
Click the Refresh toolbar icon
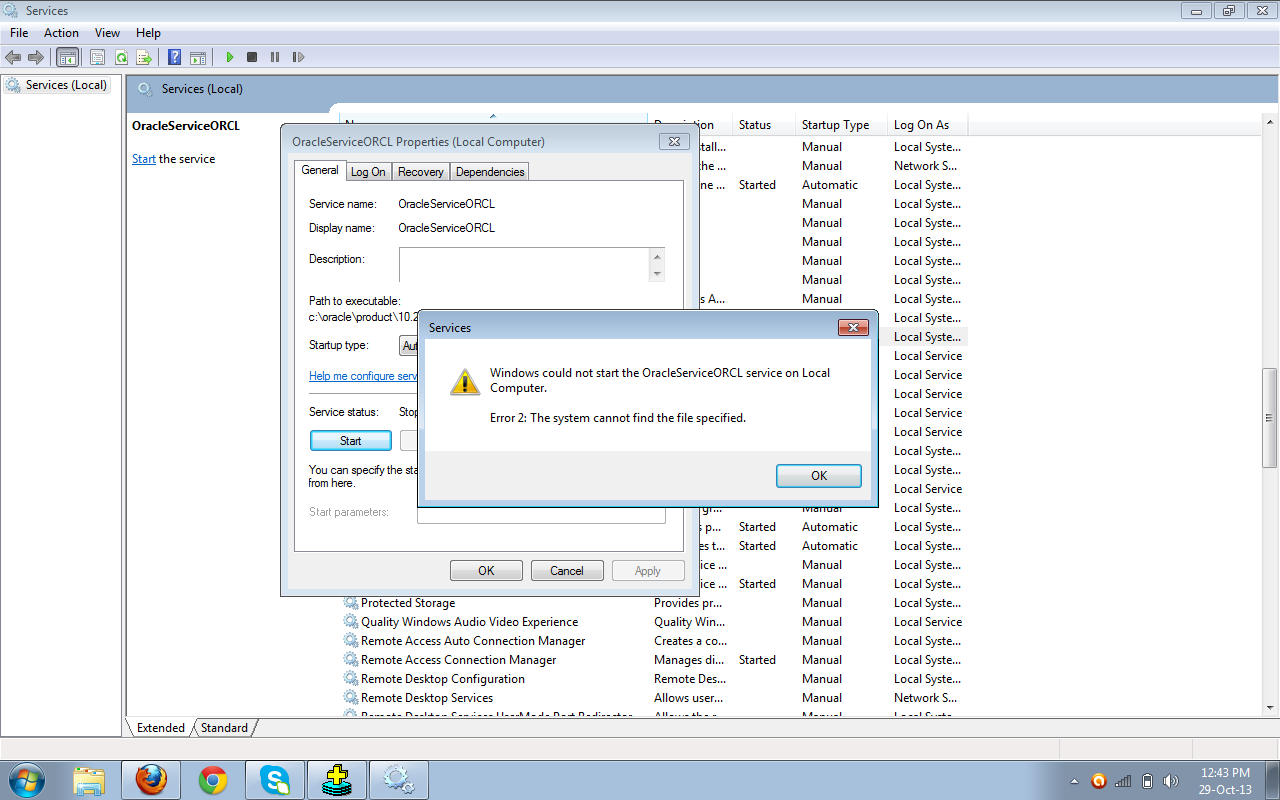coord(121,57)
